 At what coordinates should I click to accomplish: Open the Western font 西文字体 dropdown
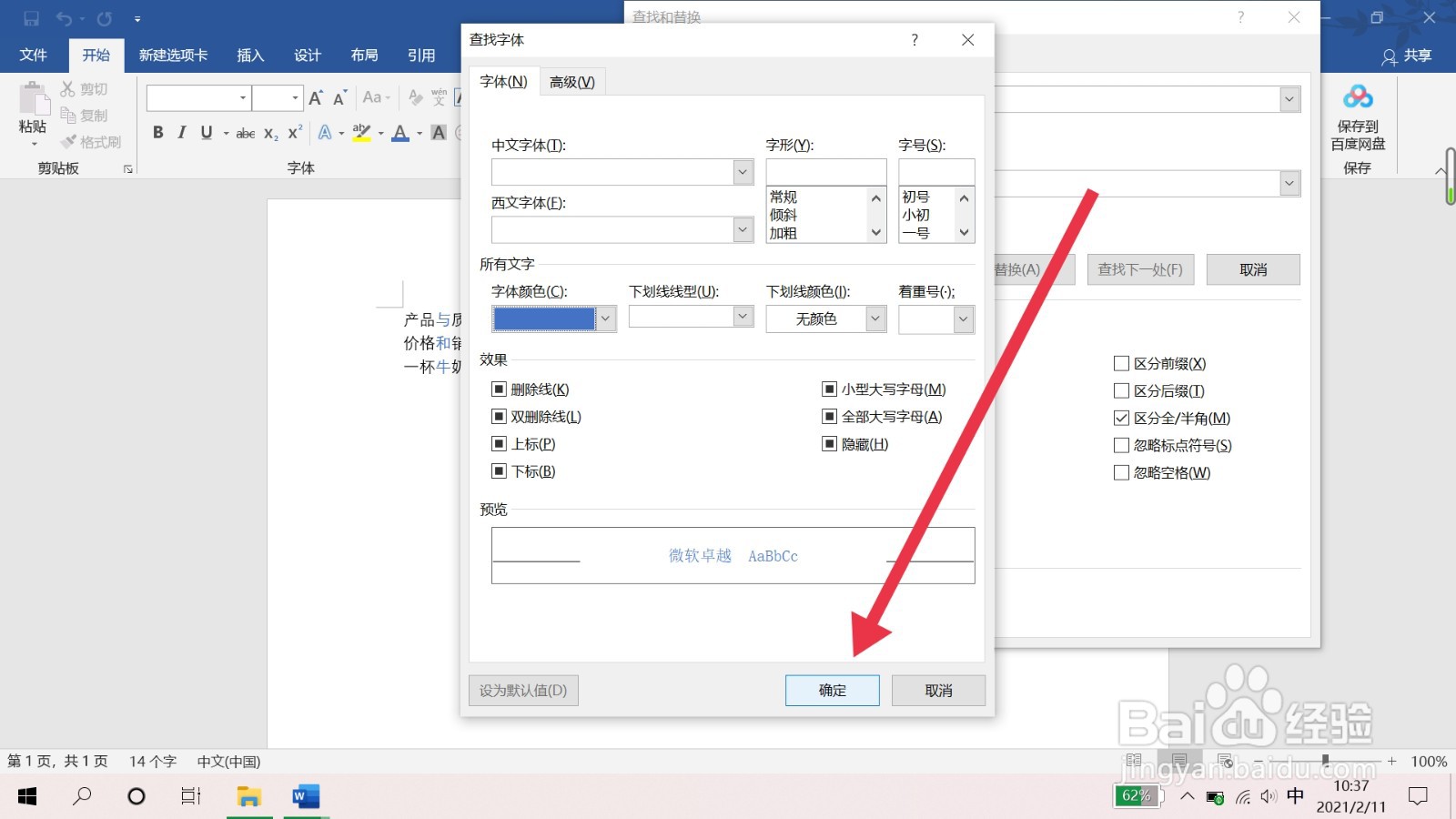pyautogui.click(x=743, y=229)
